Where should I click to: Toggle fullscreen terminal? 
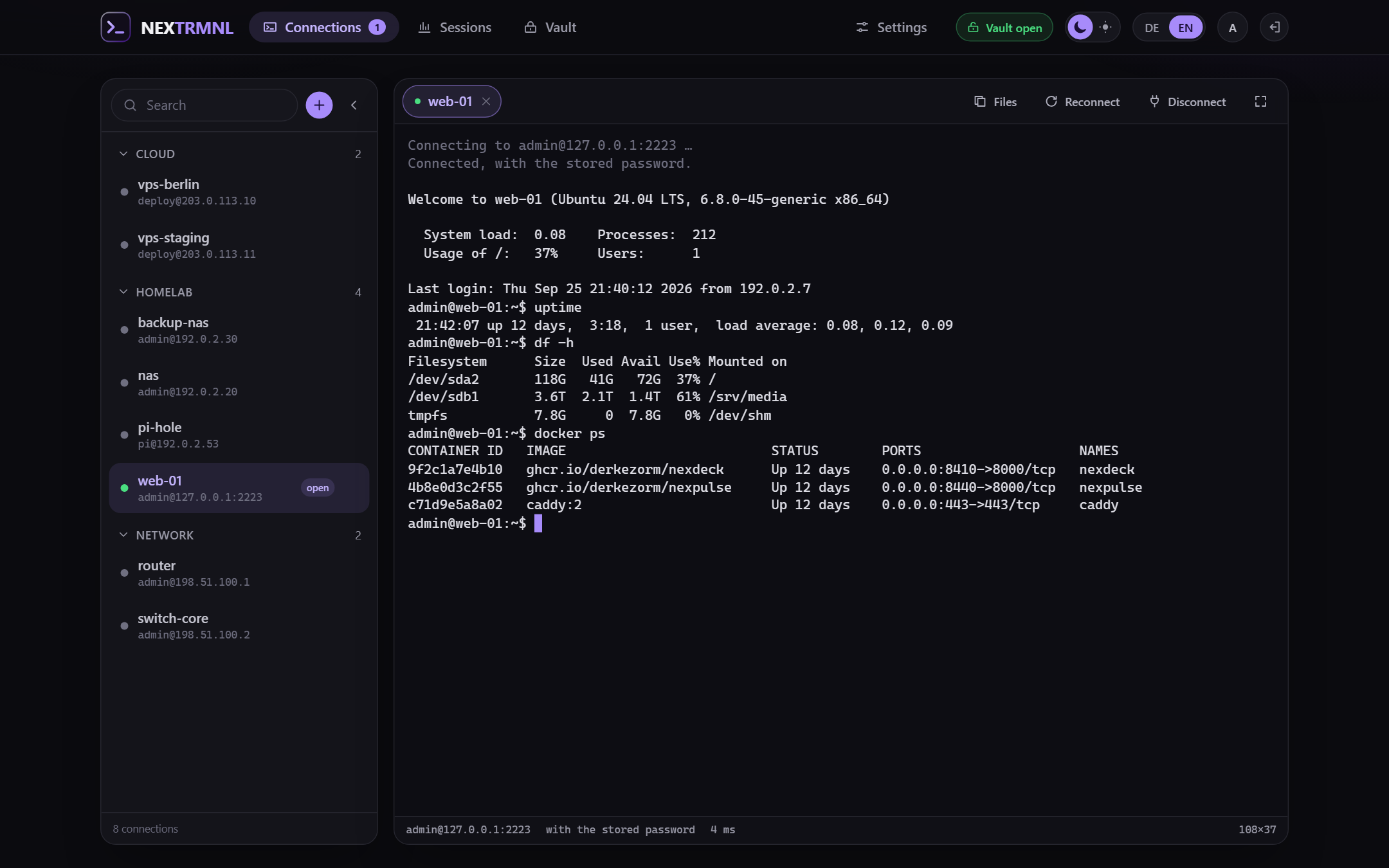[x=1260, y=102]
